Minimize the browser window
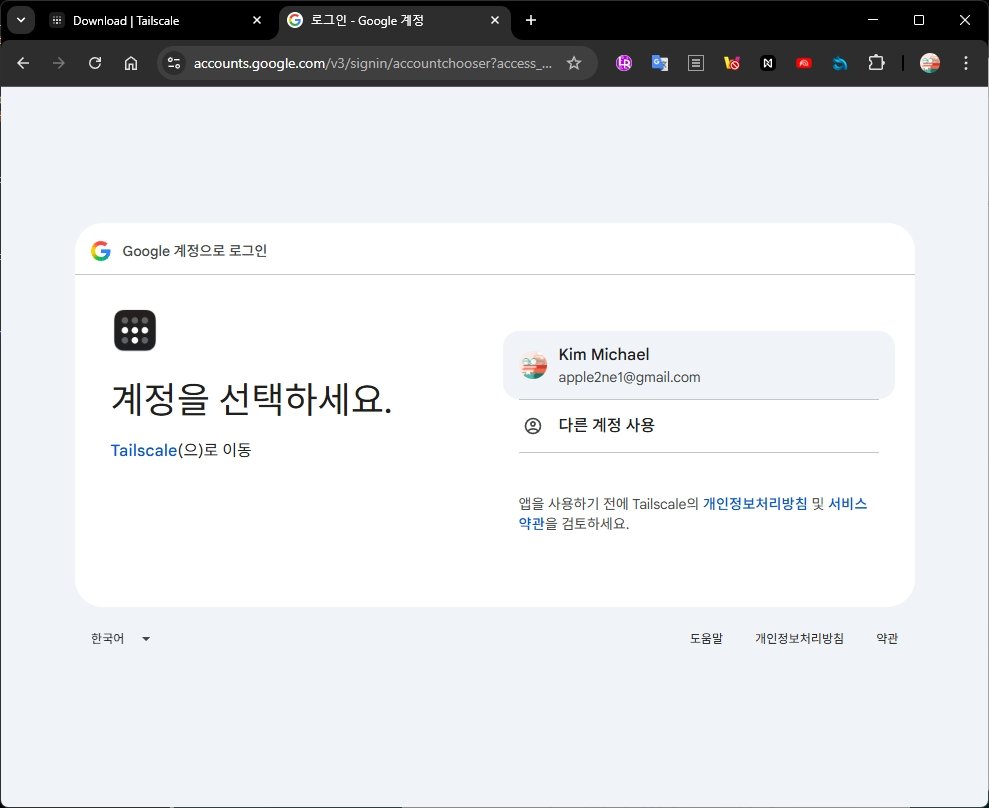This screenshot has height=808, width=989. [873, 20]
